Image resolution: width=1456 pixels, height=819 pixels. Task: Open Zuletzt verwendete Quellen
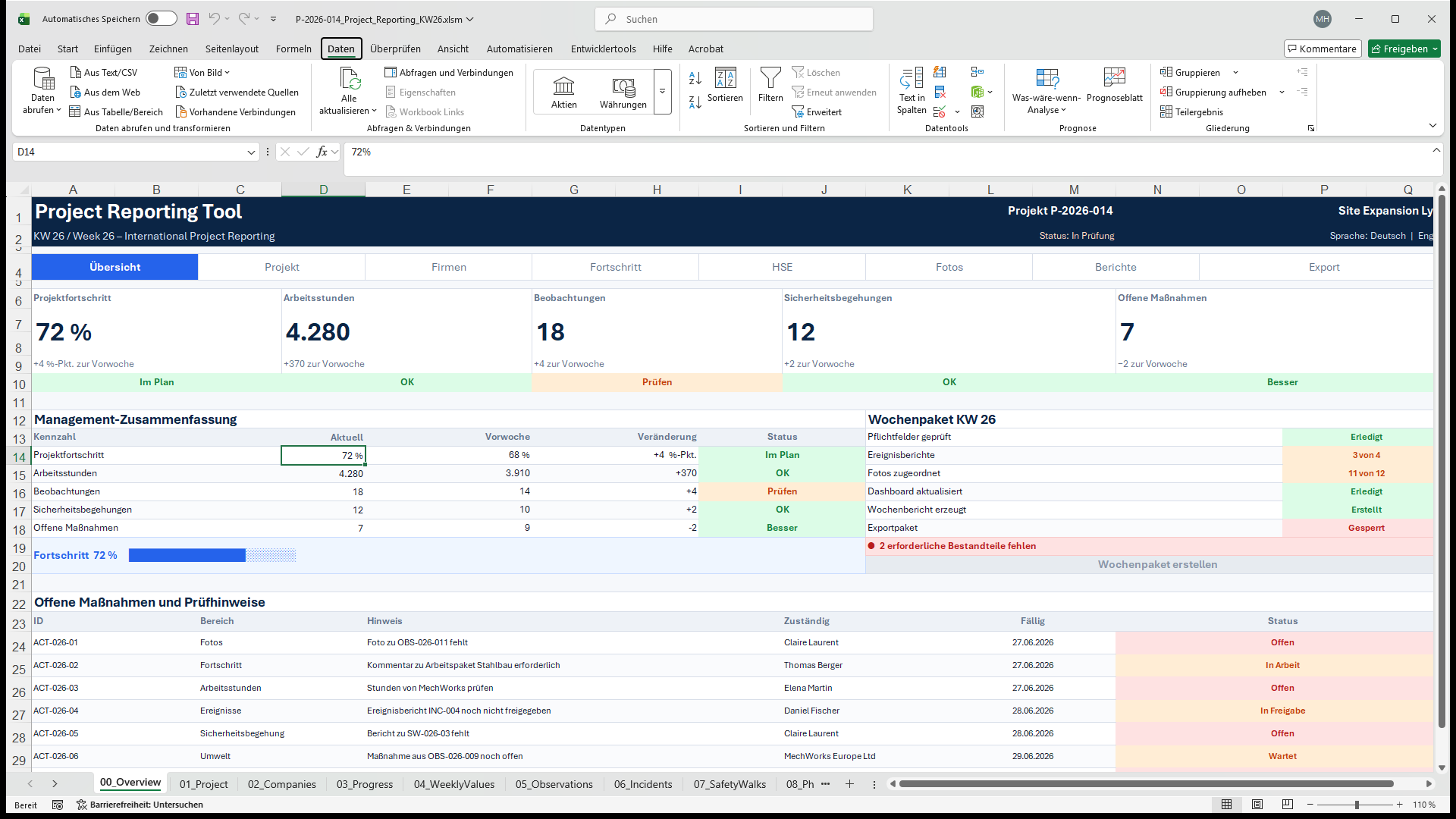[x=237, y=92]
